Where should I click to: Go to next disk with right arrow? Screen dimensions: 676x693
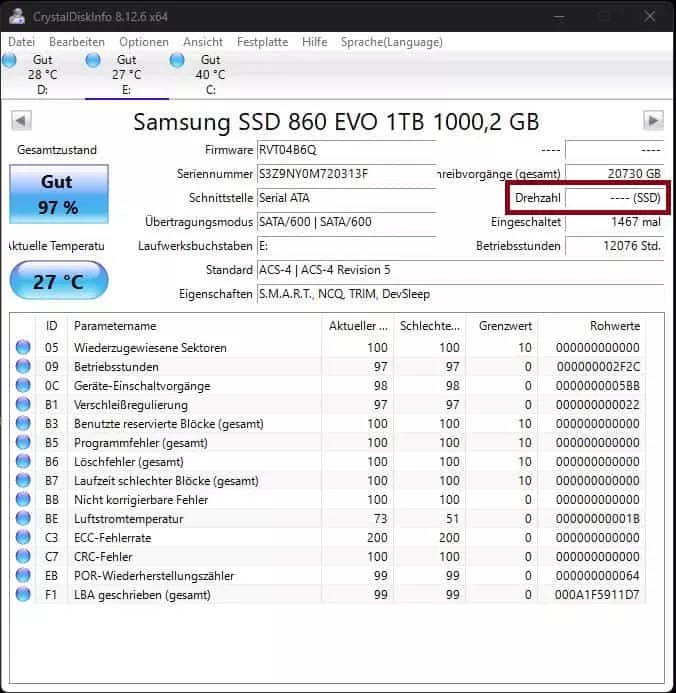pyautogui.click(x=653, y=121)
